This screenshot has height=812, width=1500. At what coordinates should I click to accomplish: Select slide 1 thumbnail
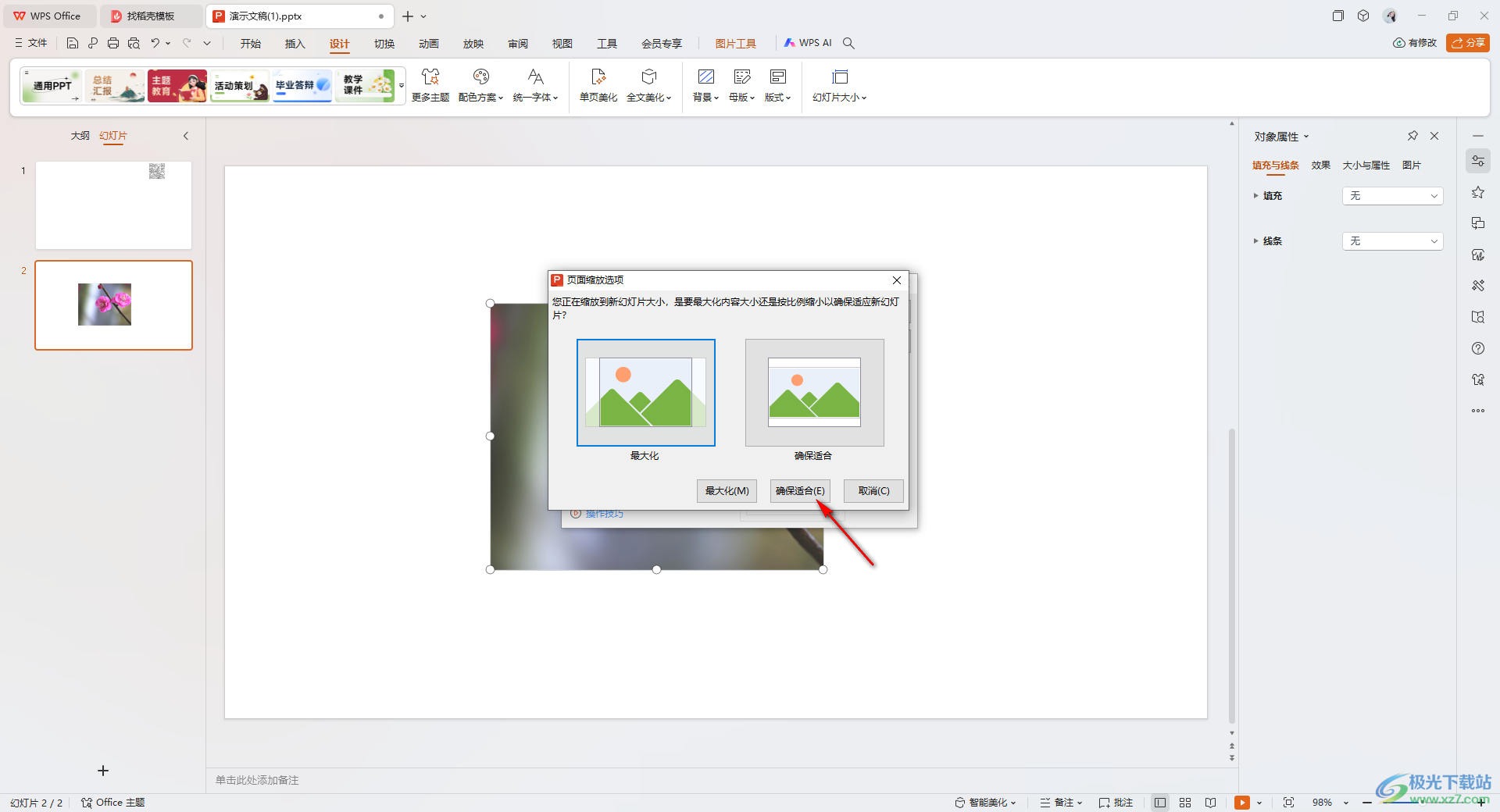tap(114, 205)
